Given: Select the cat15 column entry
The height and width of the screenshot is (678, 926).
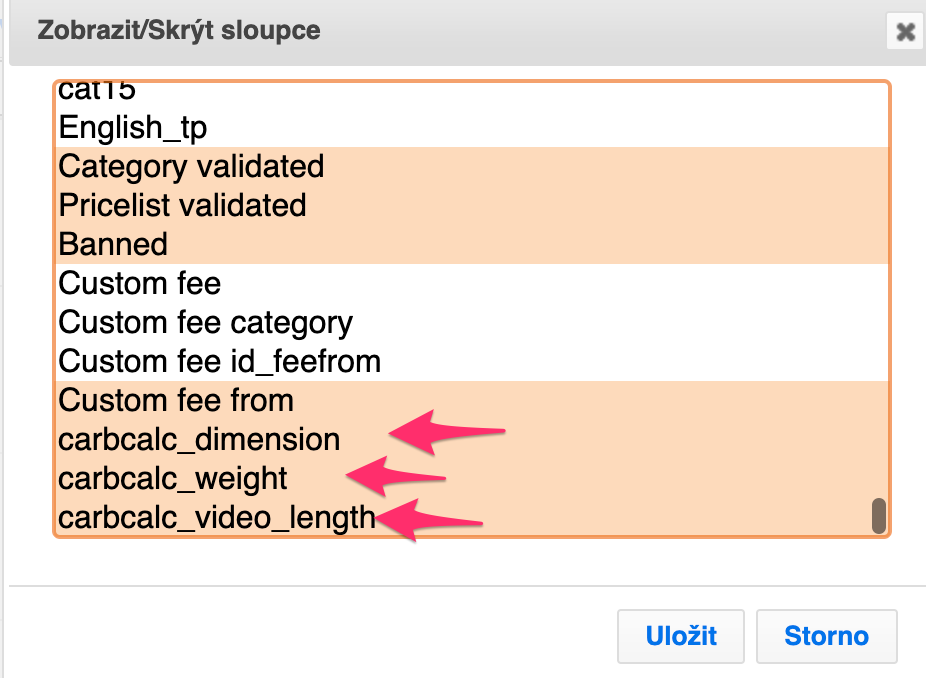Looking at the screenshot, I should (97, 91).
